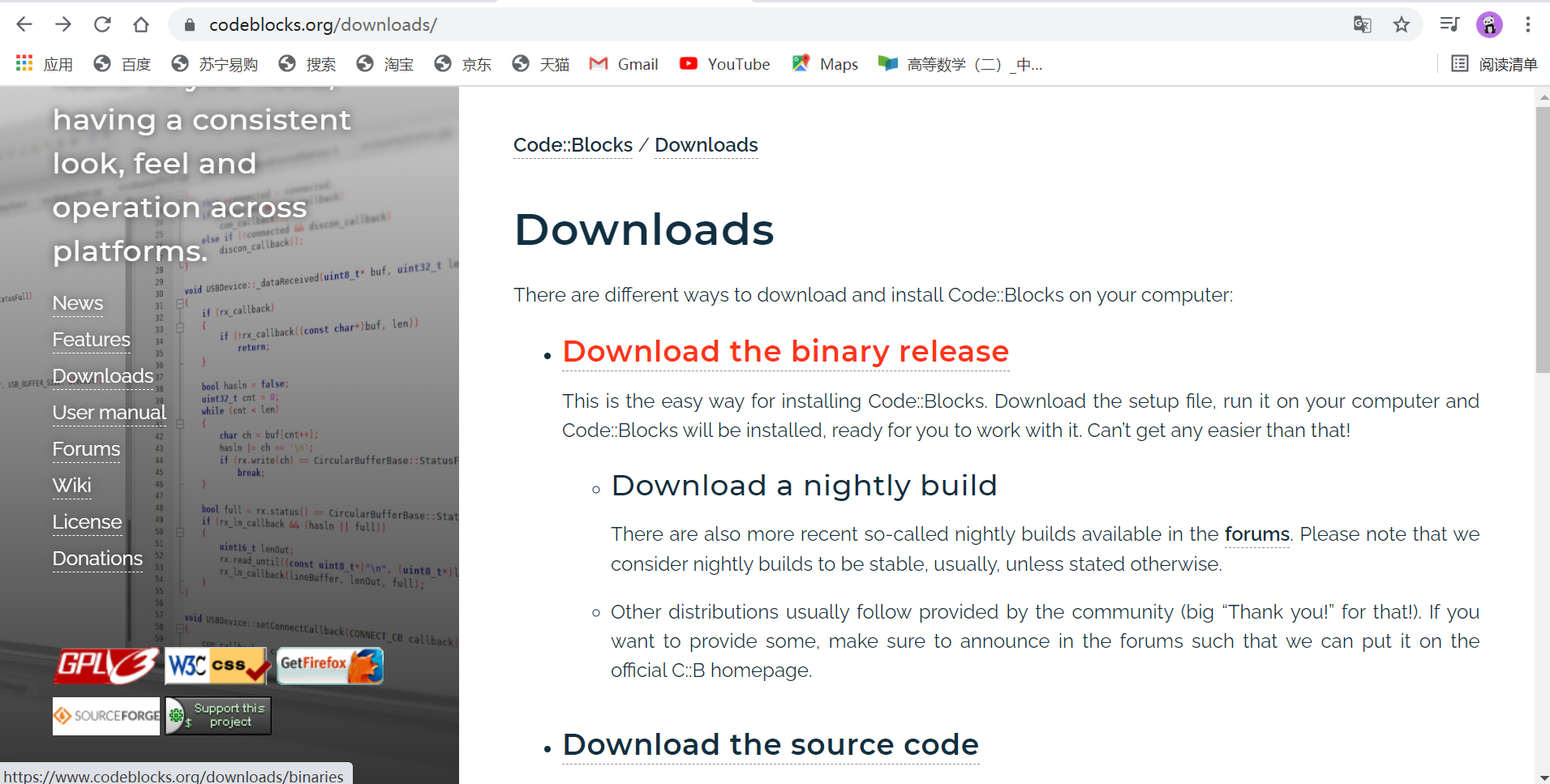Open Download the binary release link
1550x784 pixels.
pos(786,351)
